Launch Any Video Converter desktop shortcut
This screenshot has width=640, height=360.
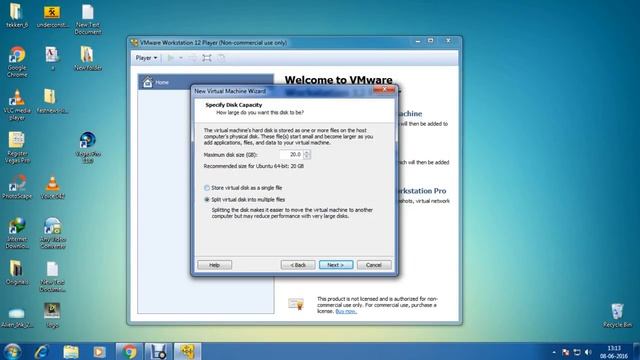[x=52, y=233]
